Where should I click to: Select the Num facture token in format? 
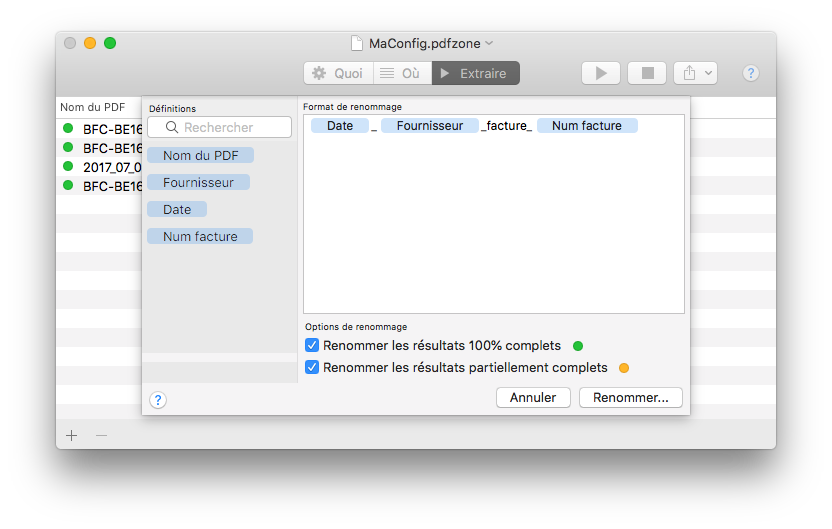pyautogui.click(x=587, y=126)
